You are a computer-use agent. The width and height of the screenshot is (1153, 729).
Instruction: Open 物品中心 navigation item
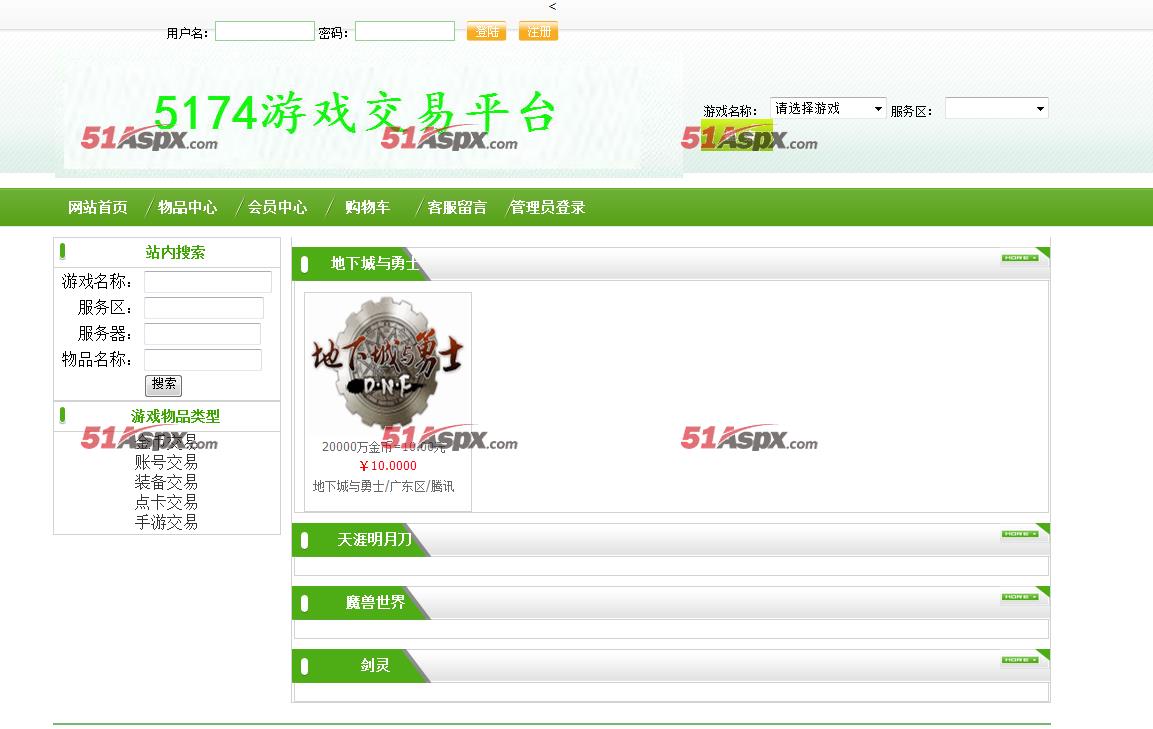(187, 208)
